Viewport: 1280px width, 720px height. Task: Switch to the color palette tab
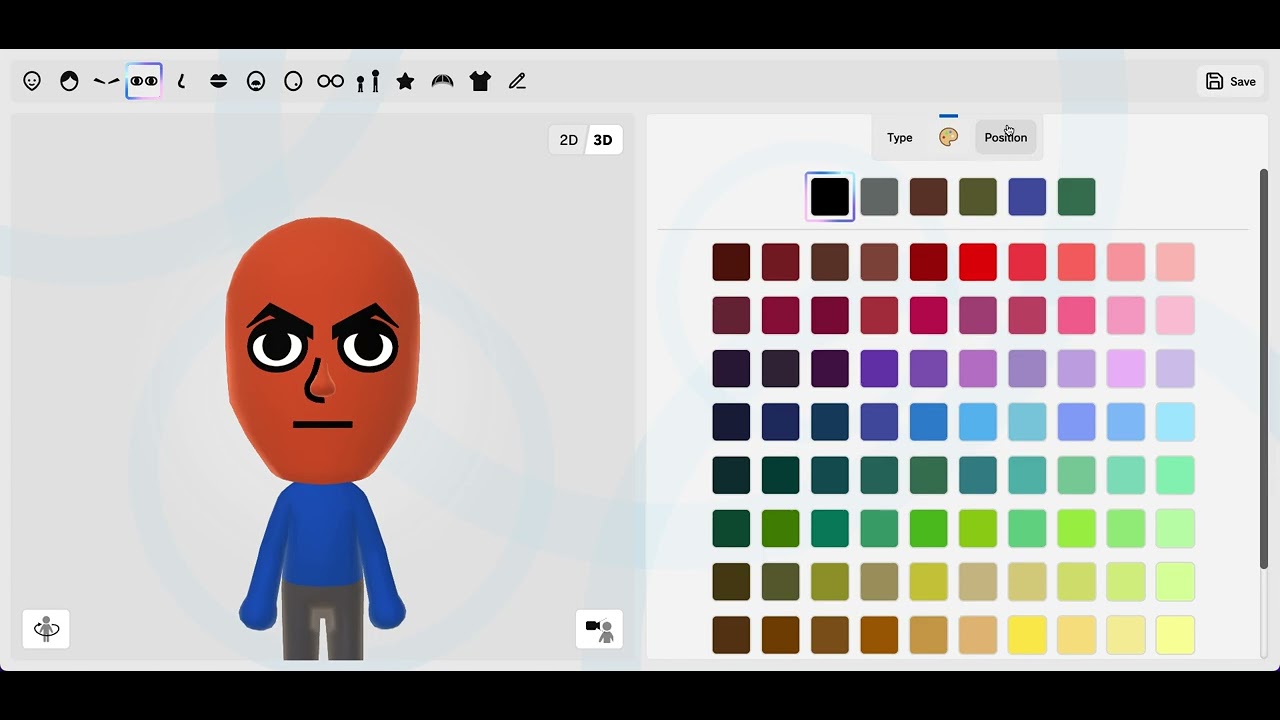(949, 138)
